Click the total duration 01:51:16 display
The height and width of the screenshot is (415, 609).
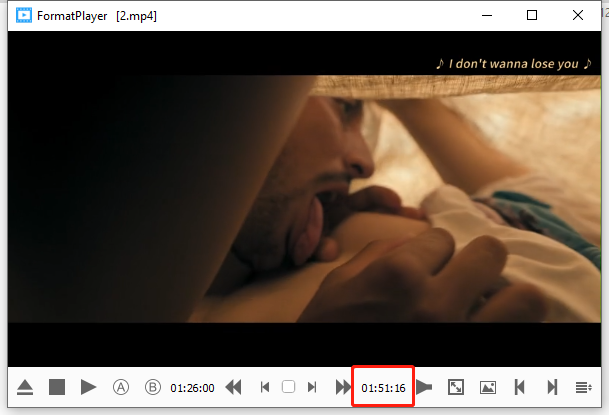point(383,387)
